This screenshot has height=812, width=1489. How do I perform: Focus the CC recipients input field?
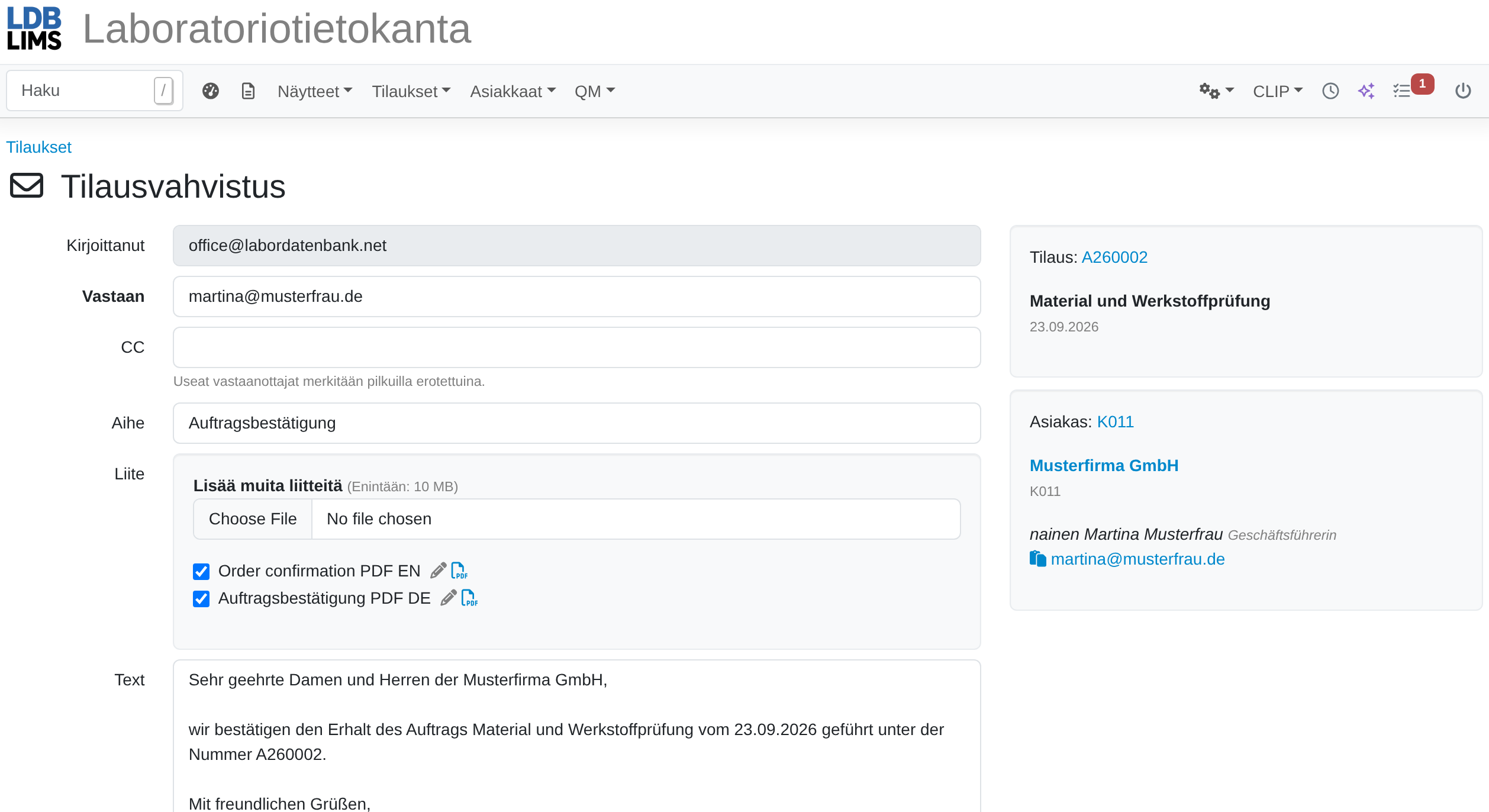click(576, 347)
